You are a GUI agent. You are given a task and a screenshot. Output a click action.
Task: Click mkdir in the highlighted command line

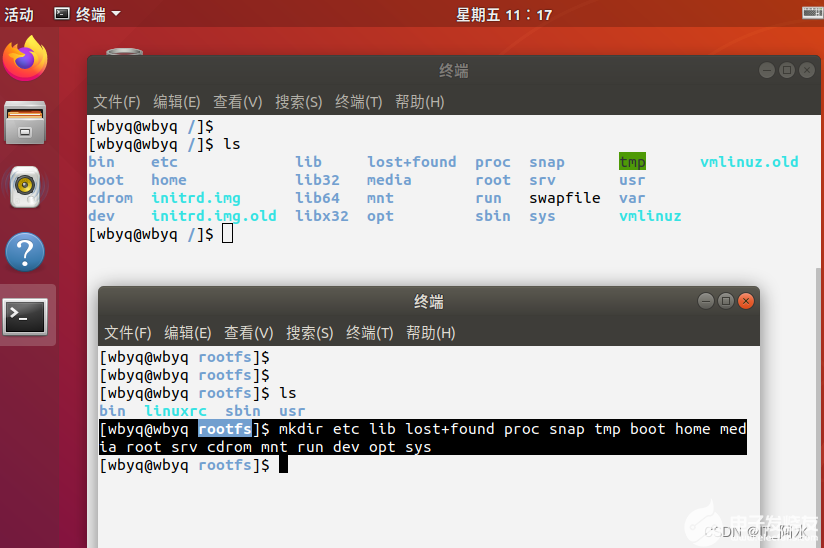[301, 429]
